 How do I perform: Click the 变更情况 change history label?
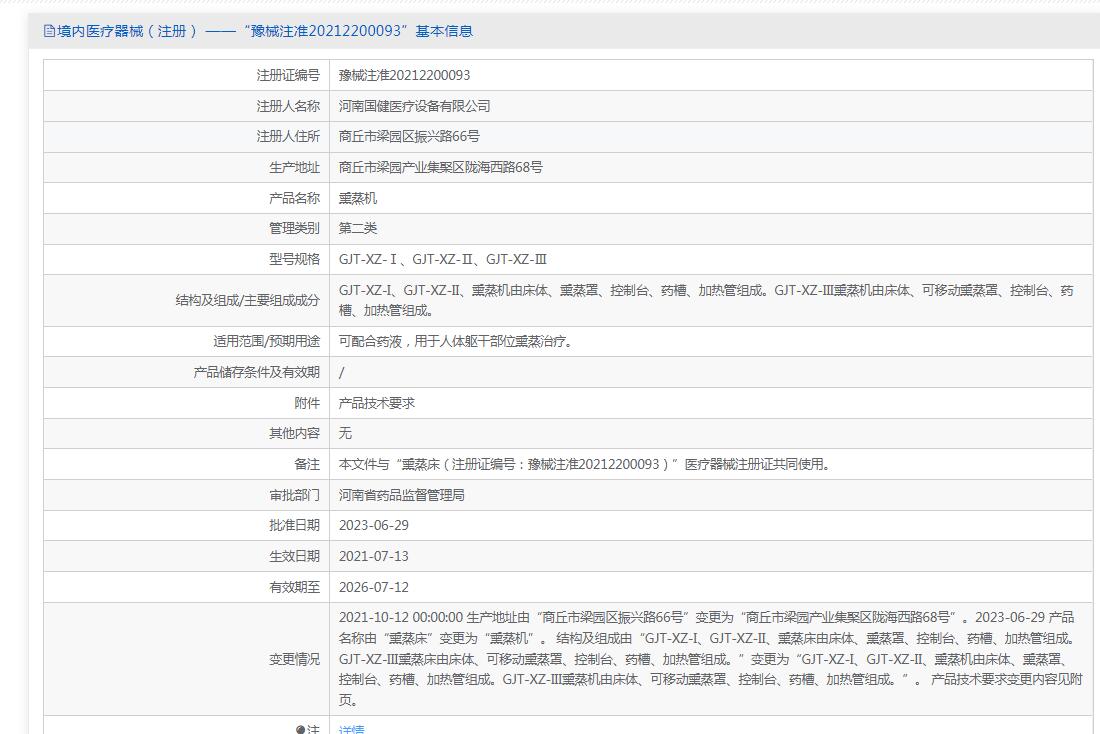point(294,659)
